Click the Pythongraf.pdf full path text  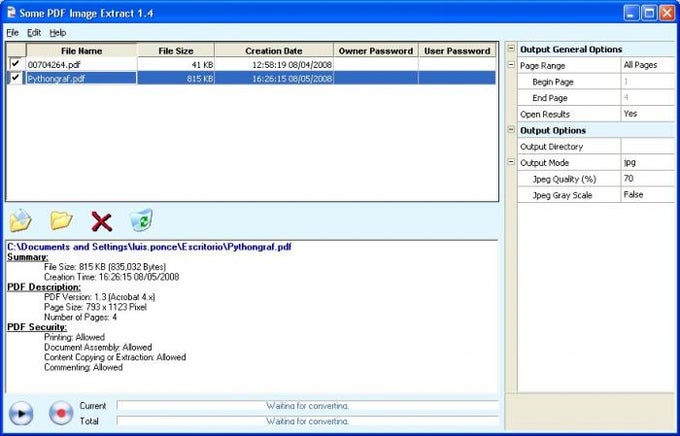coord(149,247)
